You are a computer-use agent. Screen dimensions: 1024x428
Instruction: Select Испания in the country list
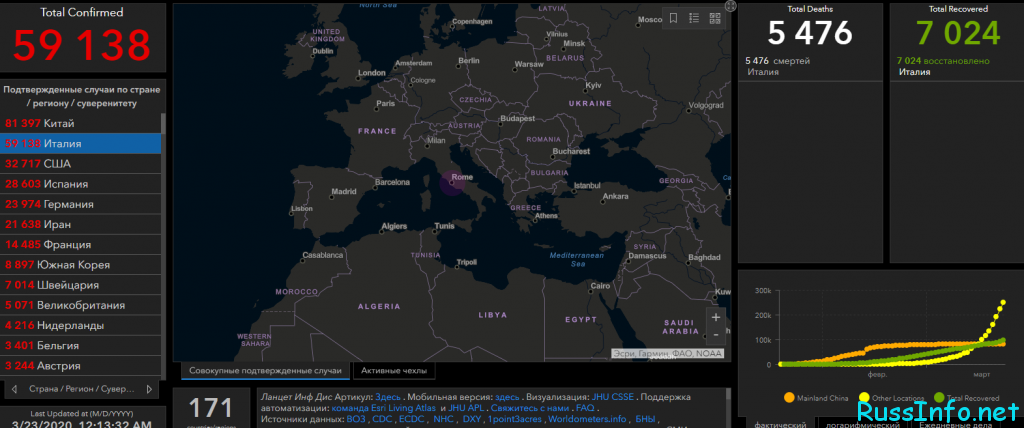(x=81, y=184)
